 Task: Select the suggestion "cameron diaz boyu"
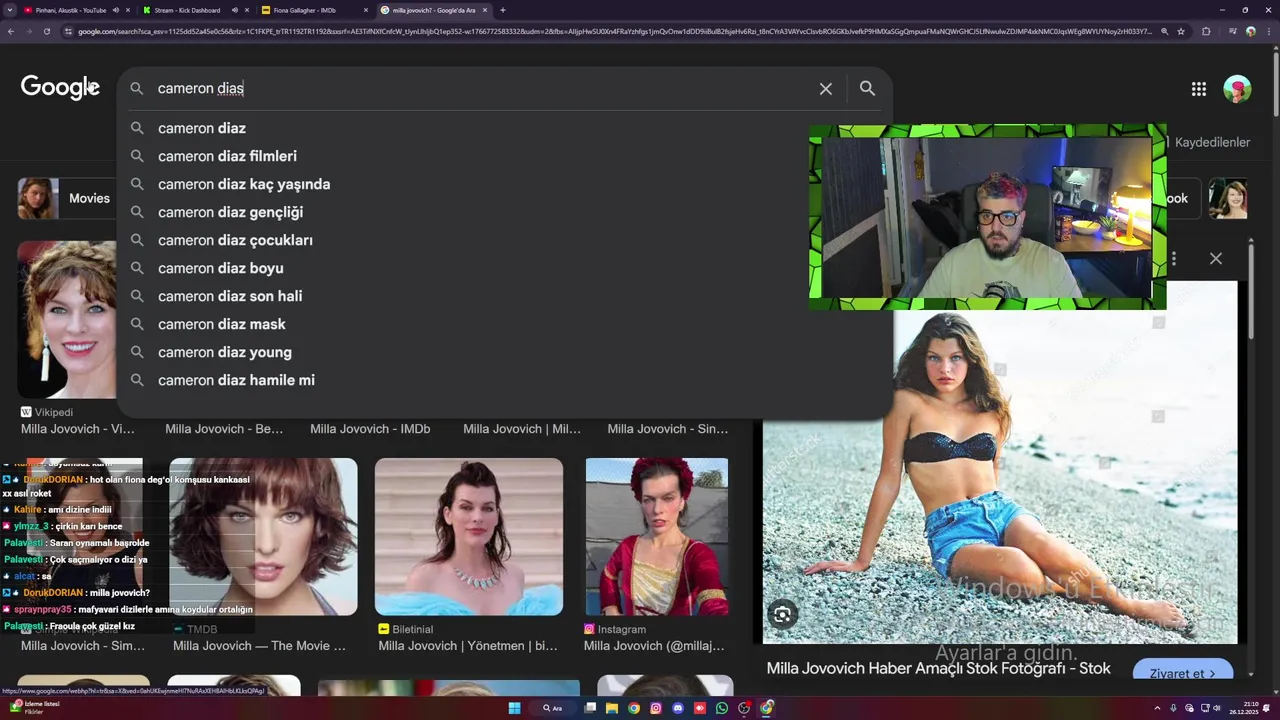505,268
